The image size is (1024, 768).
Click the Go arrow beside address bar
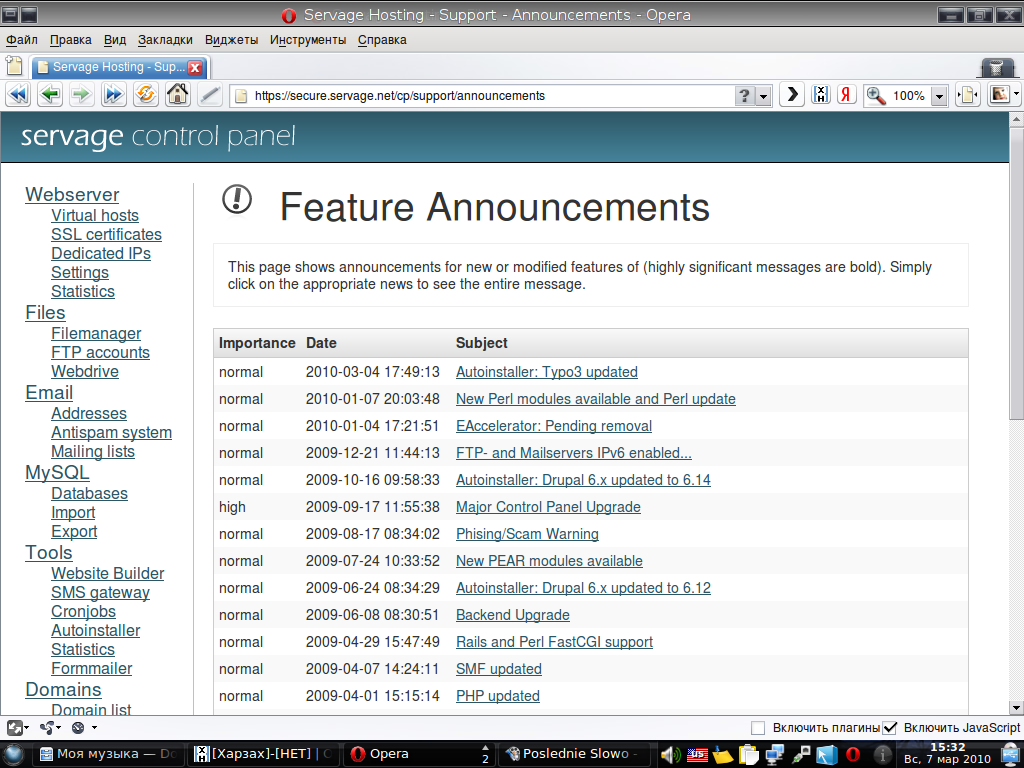792,95
